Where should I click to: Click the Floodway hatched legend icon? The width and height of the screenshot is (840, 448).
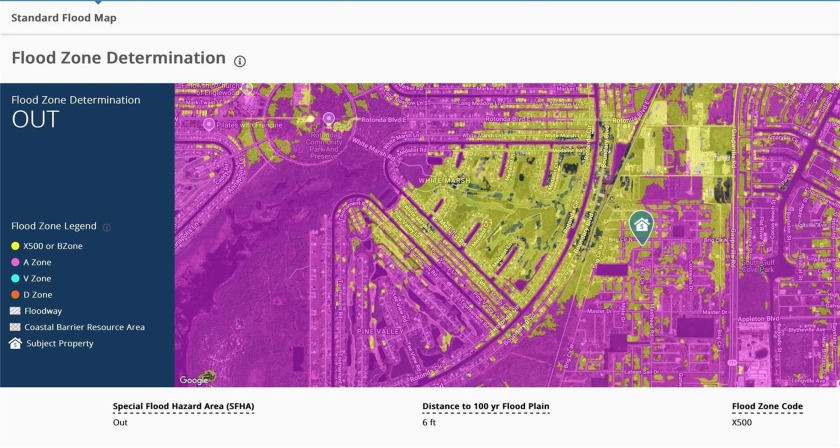point(15,311)
